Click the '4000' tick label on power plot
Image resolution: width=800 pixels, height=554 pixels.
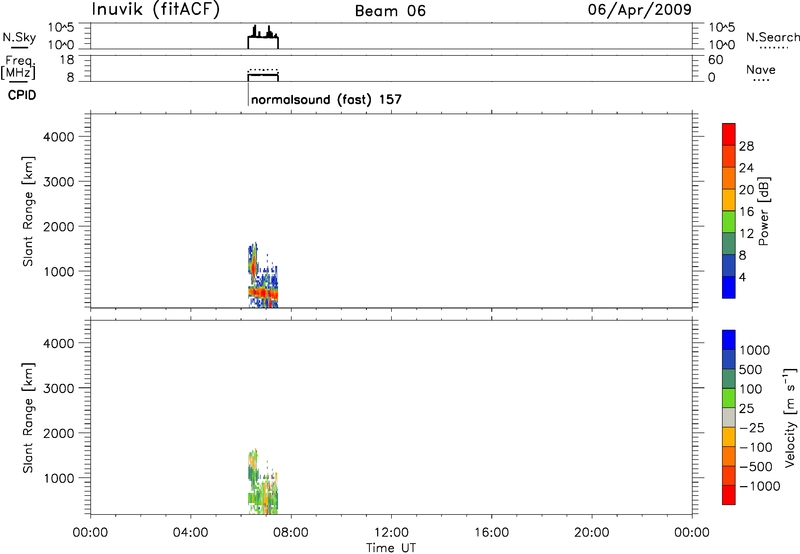point(59,137)
